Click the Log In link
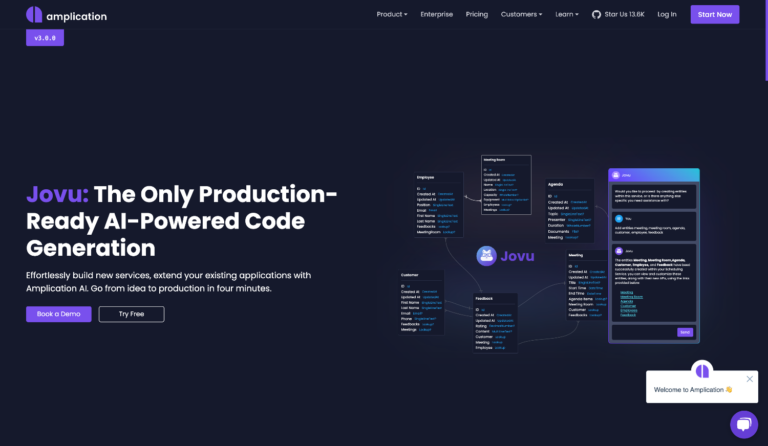768x446 pixels. coord(667,15)
